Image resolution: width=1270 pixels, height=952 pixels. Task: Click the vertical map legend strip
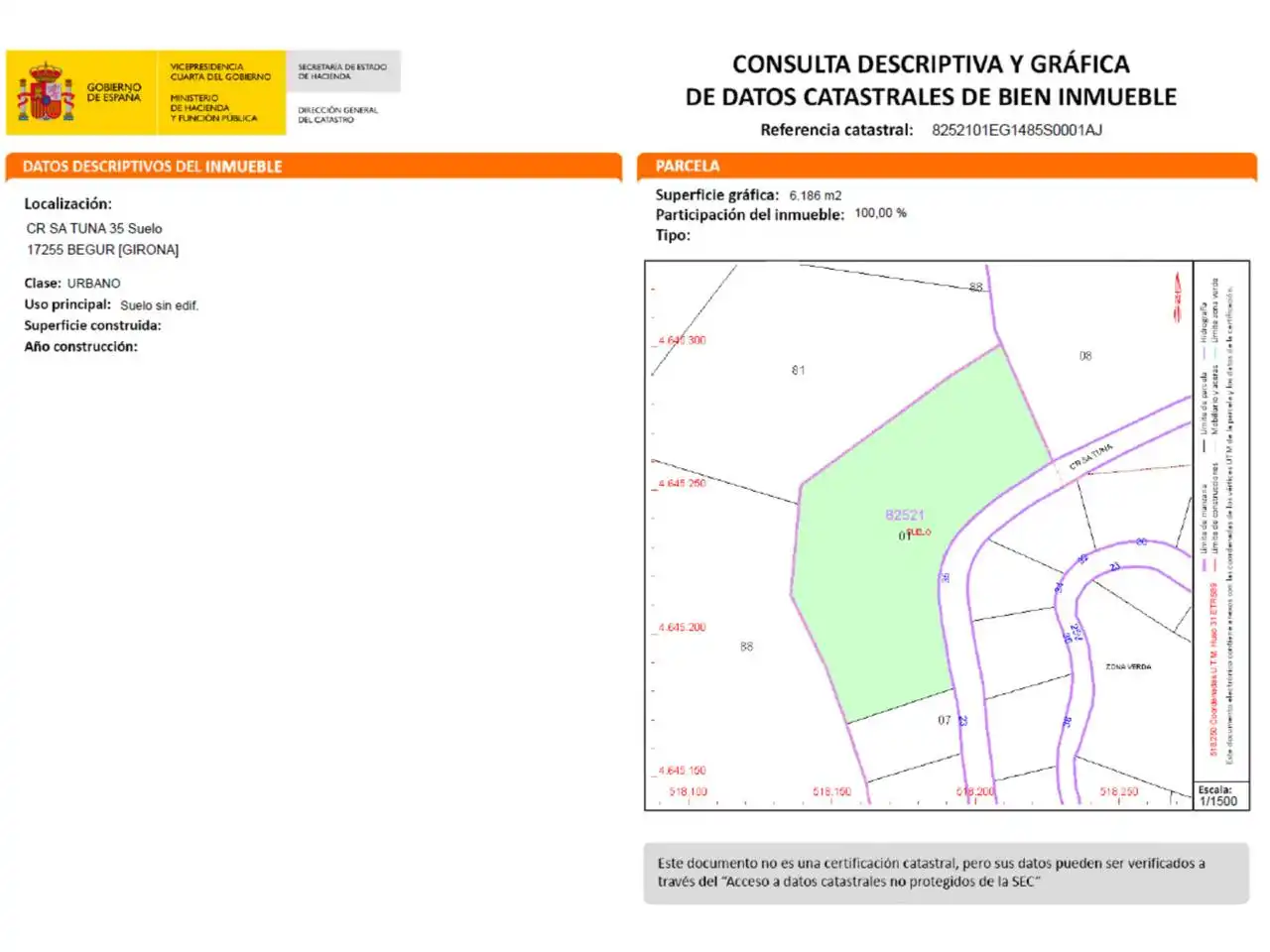click(x=1220, y=522)
